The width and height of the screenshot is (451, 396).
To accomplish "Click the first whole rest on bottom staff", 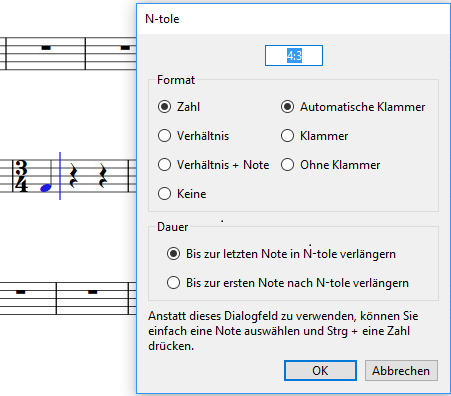I will pos(20,292).
